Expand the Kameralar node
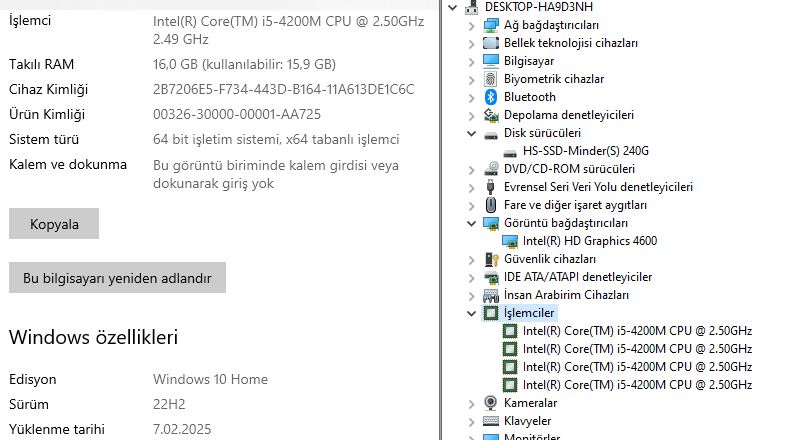The height and width of the screenshot is (440, 811). (x=471, y=404)
